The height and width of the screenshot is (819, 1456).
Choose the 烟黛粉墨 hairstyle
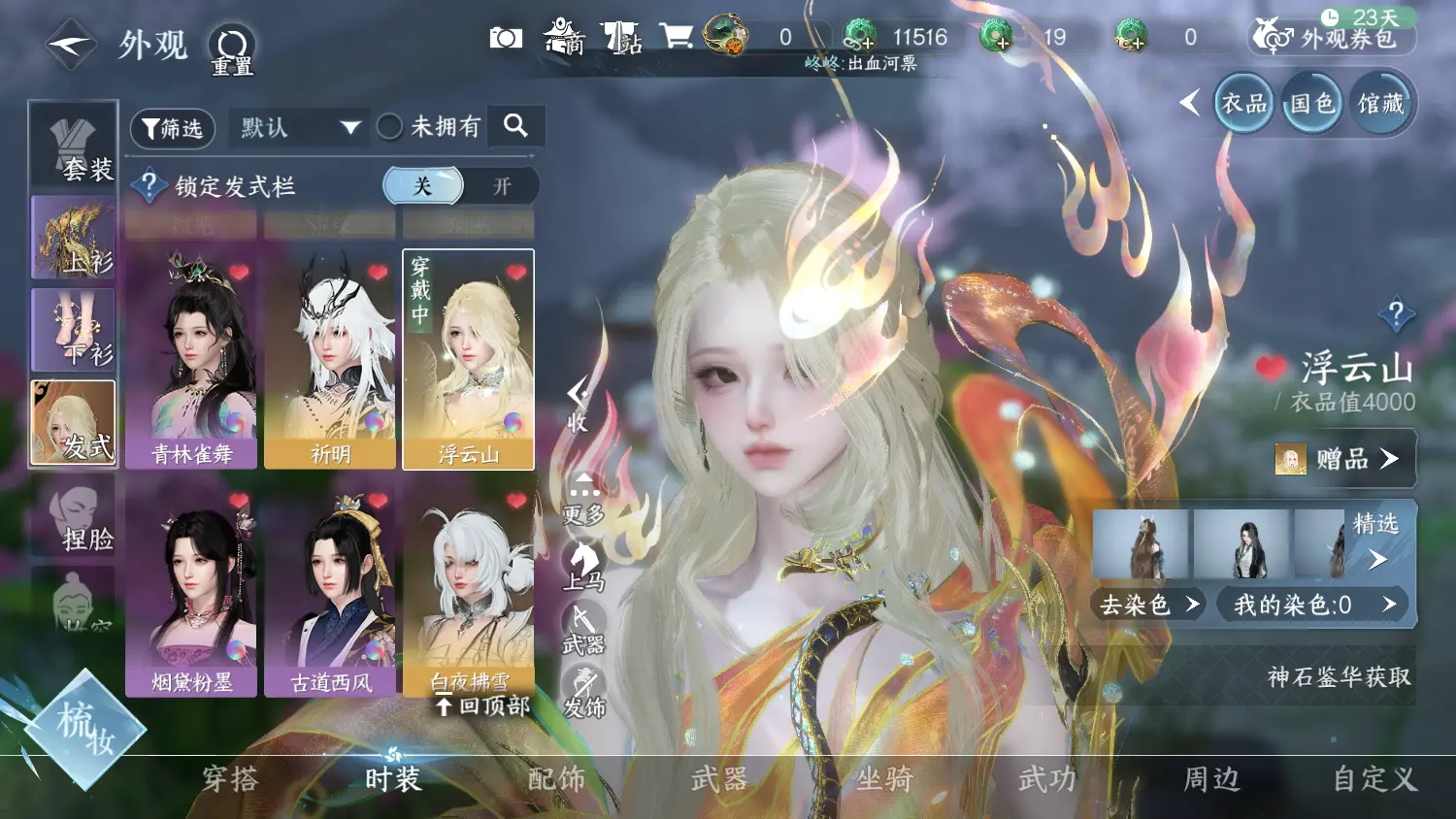click(x=191, y=588)
